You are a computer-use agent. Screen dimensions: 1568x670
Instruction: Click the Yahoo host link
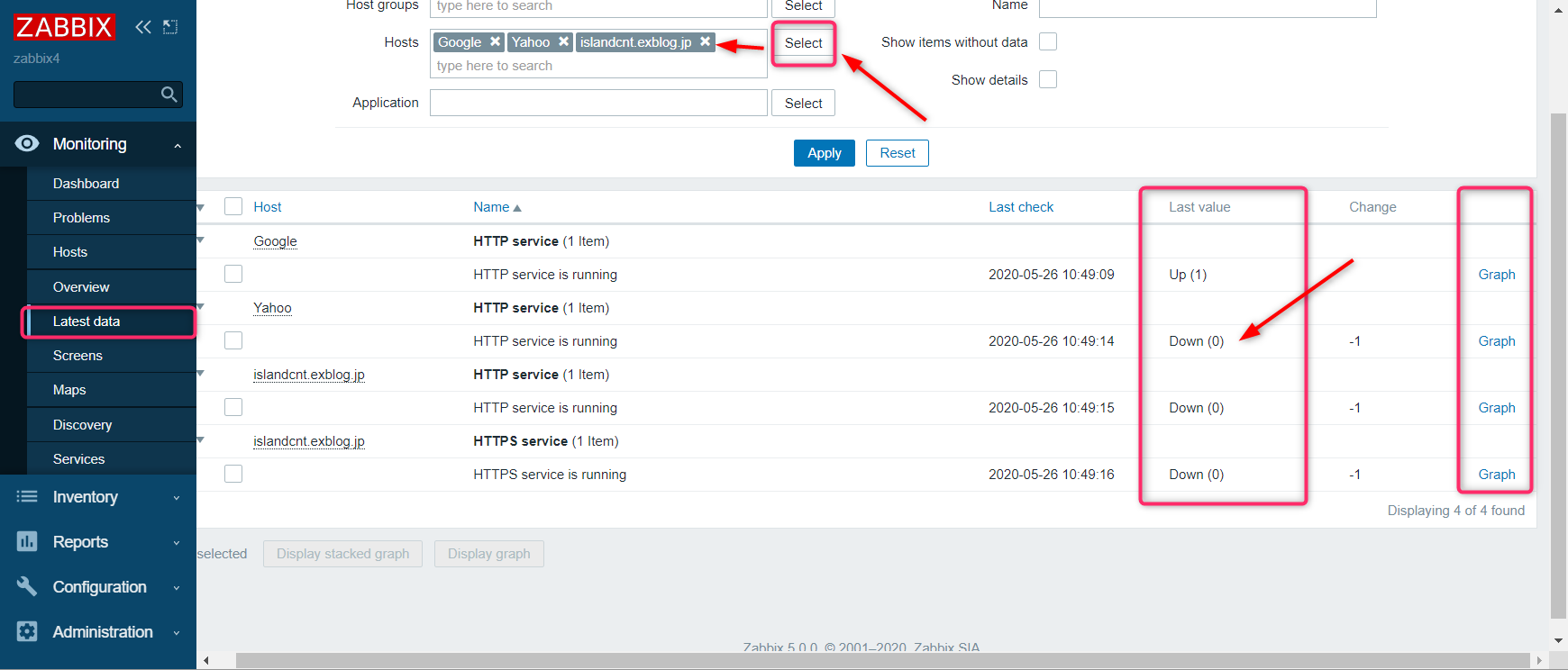click(x=272, y=307)
